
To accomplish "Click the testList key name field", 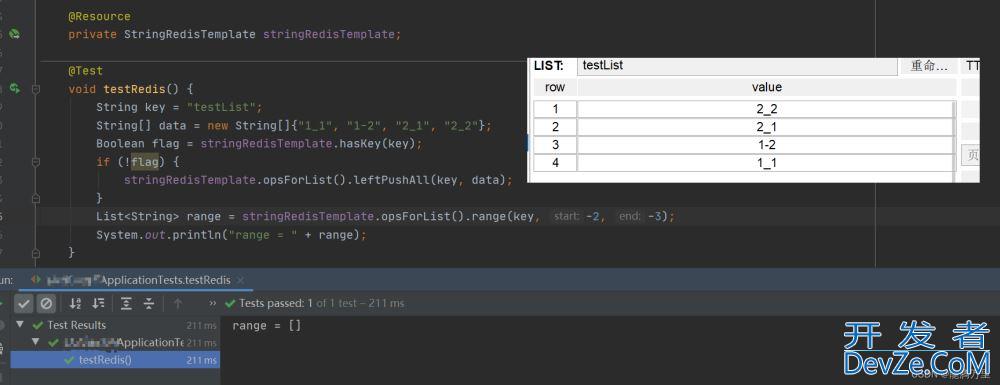I will (x=737, y=66).
